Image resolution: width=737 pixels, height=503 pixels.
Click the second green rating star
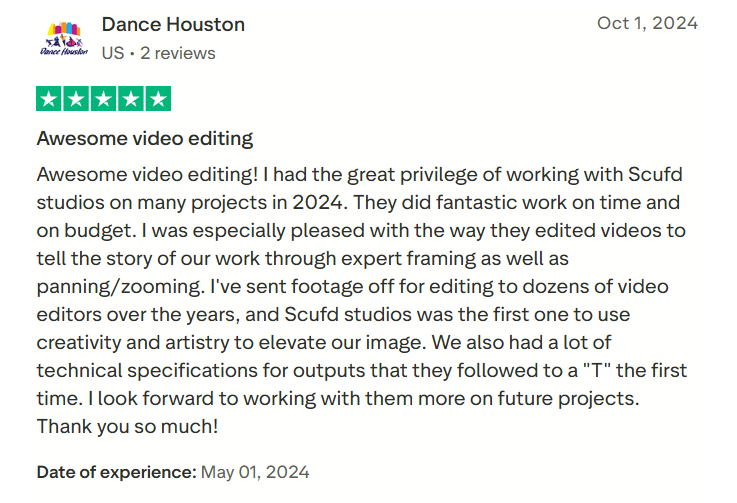[x=76, y=99]
